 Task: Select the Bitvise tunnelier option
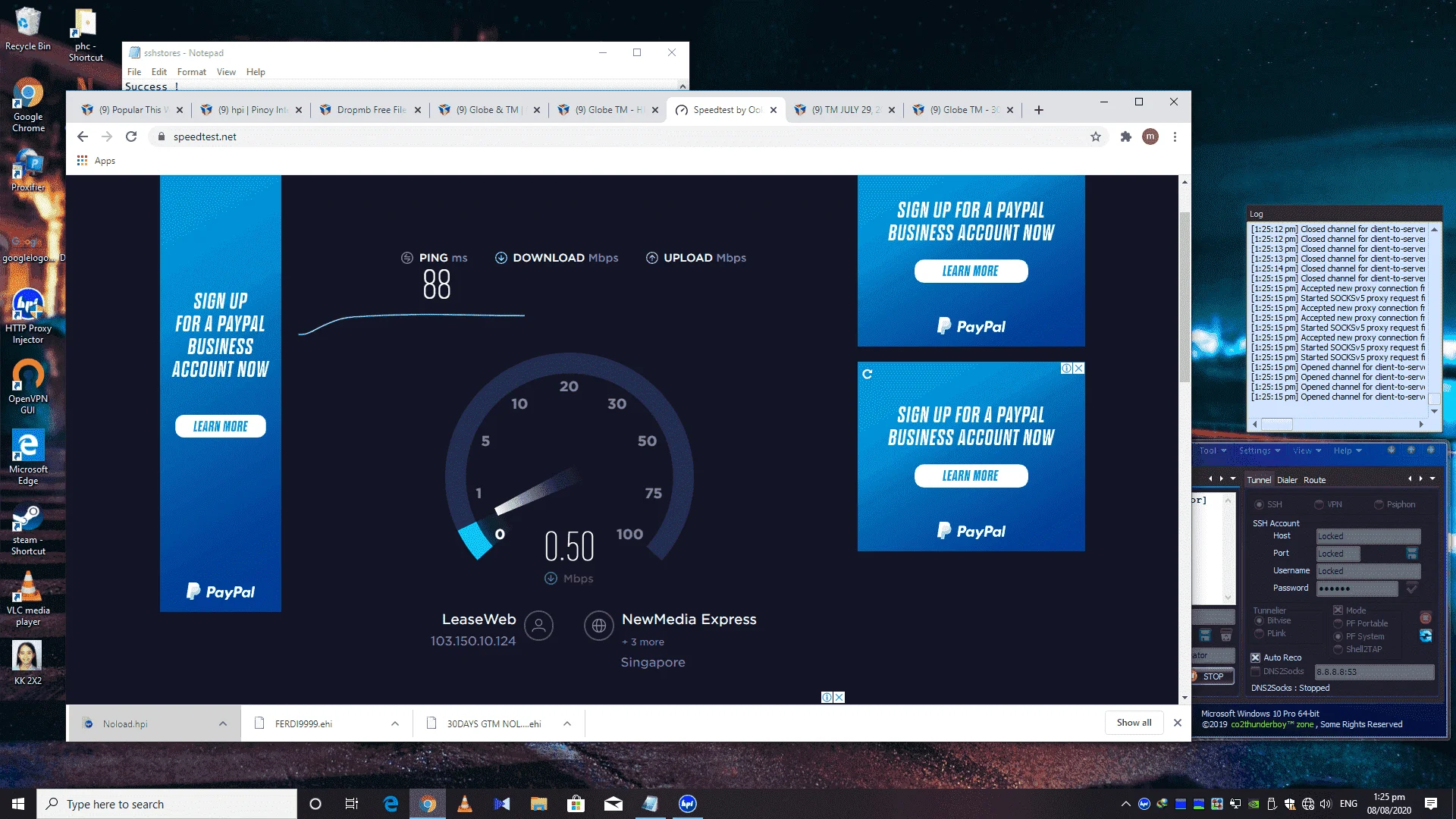[x=1259, y=620]
